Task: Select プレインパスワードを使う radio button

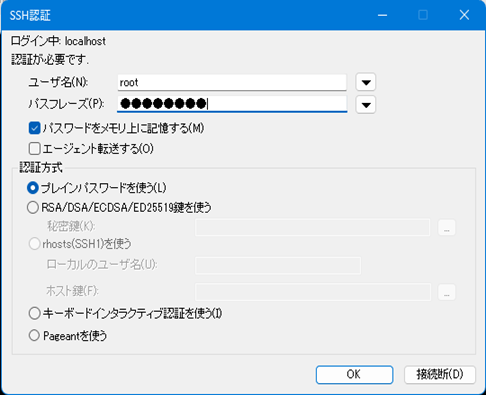Action: tap(33, 188)
